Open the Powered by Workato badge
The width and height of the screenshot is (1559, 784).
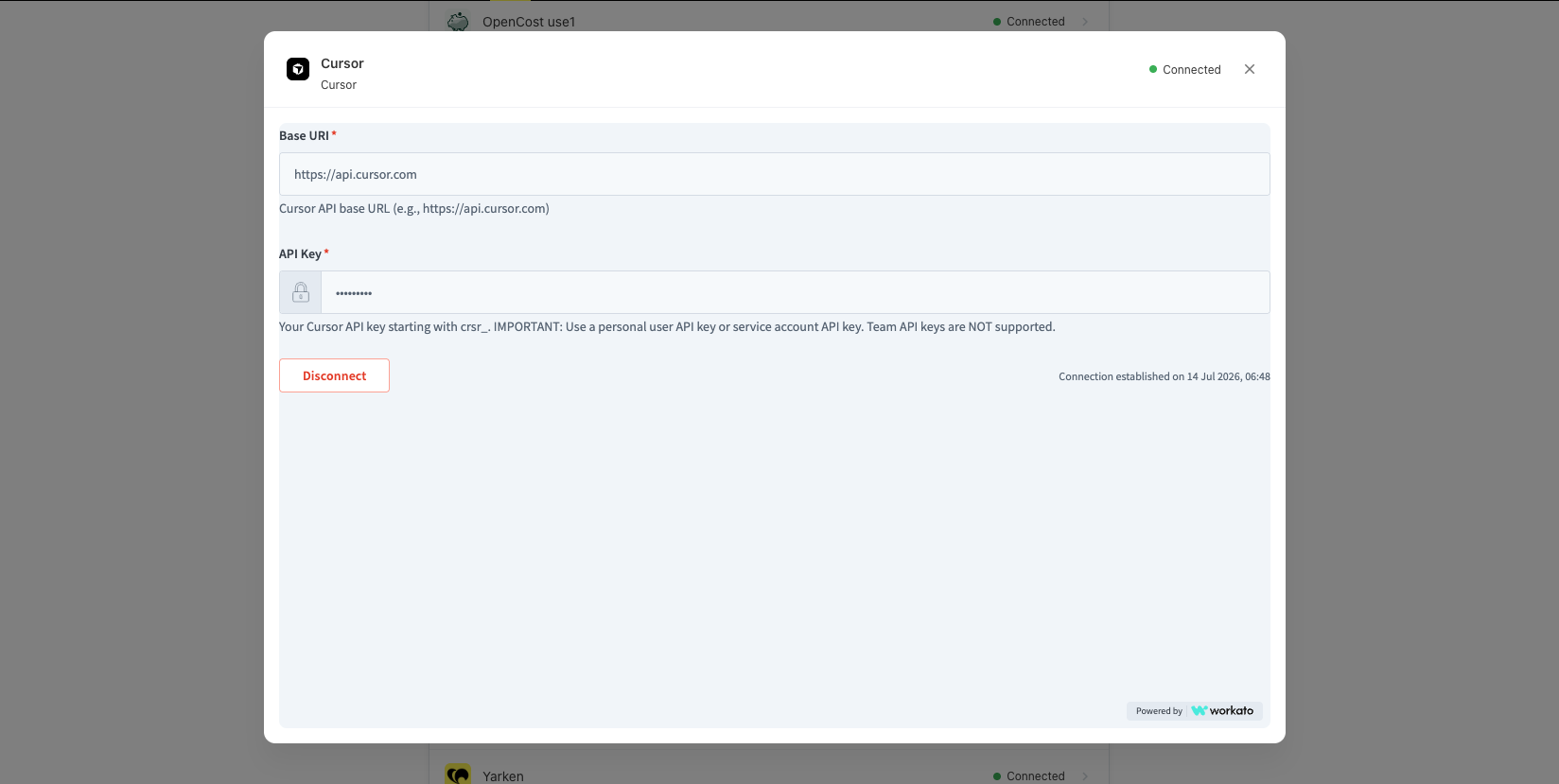tap(1194, 710)
